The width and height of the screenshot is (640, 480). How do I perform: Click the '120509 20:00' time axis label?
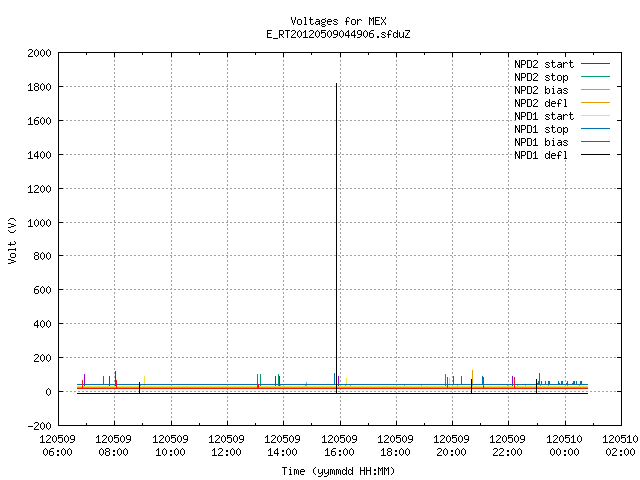pos(451,446)
